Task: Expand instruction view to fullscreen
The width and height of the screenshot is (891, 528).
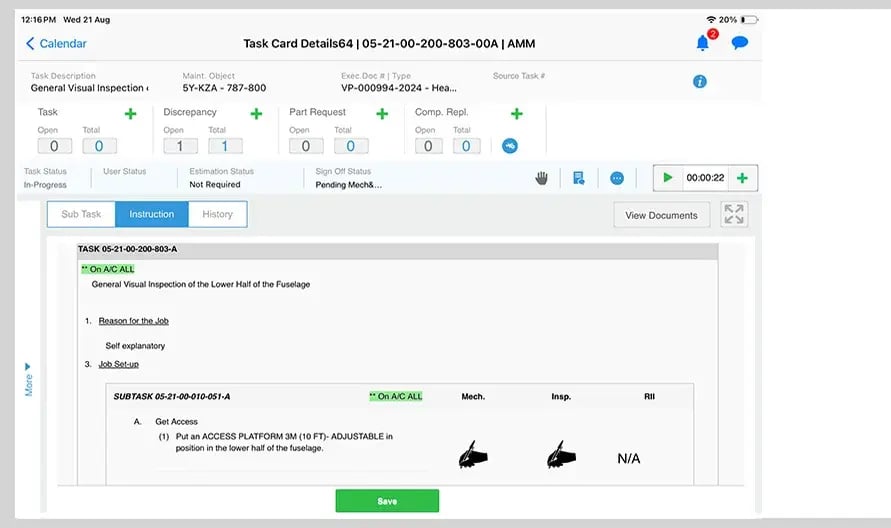Action: click(x=734, y=214)
